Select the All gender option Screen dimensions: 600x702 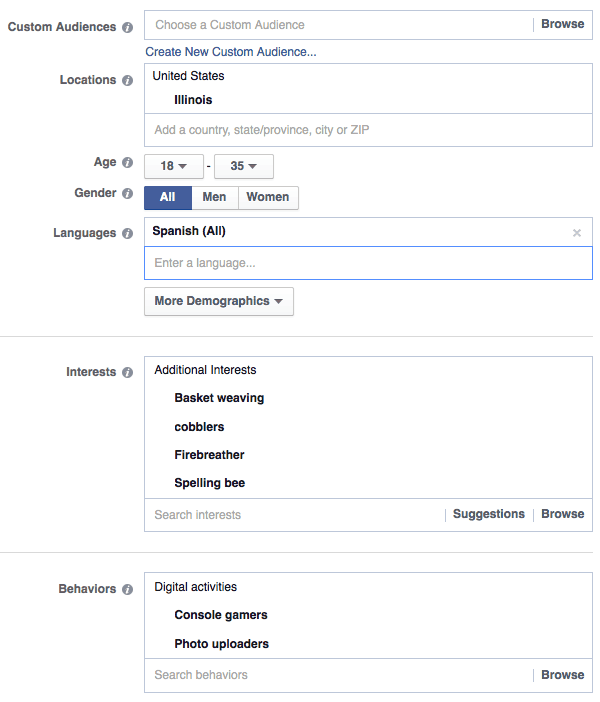[x=168, y=197]
